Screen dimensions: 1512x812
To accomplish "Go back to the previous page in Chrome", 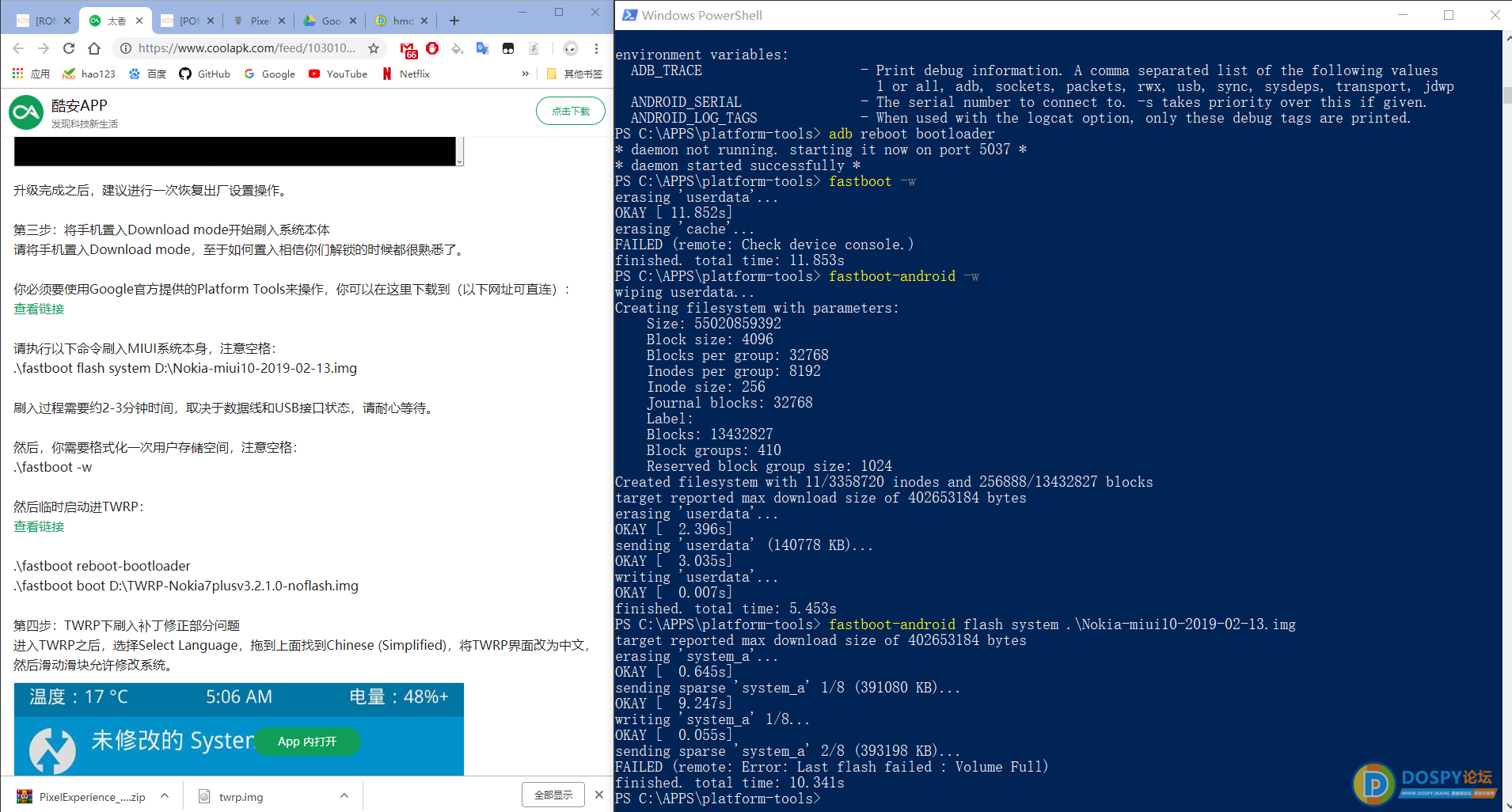I will [x=18, y=48].
